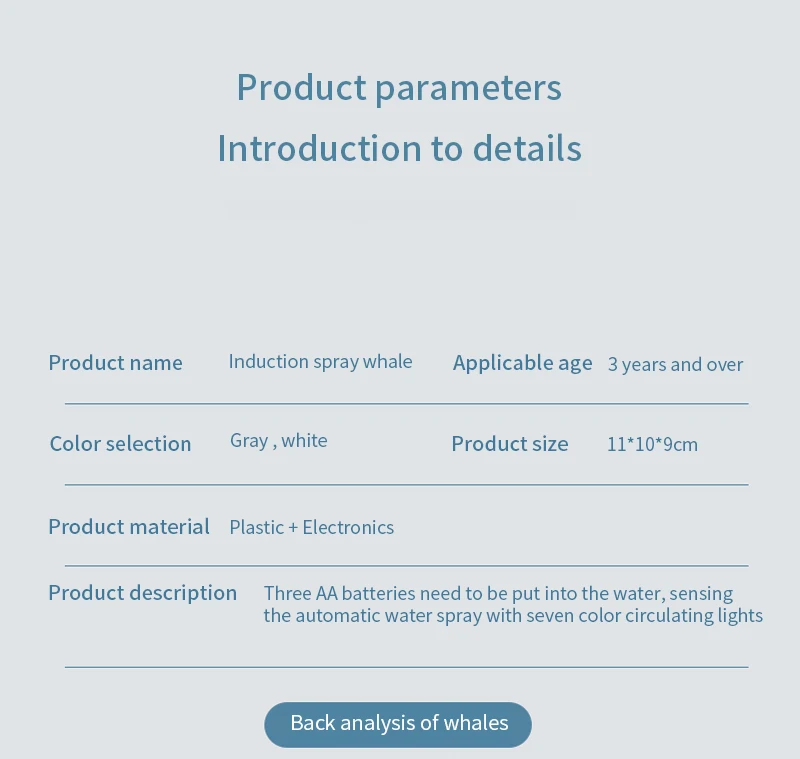Click the Color selection label
Screen dimensions: 800x759
120,444
